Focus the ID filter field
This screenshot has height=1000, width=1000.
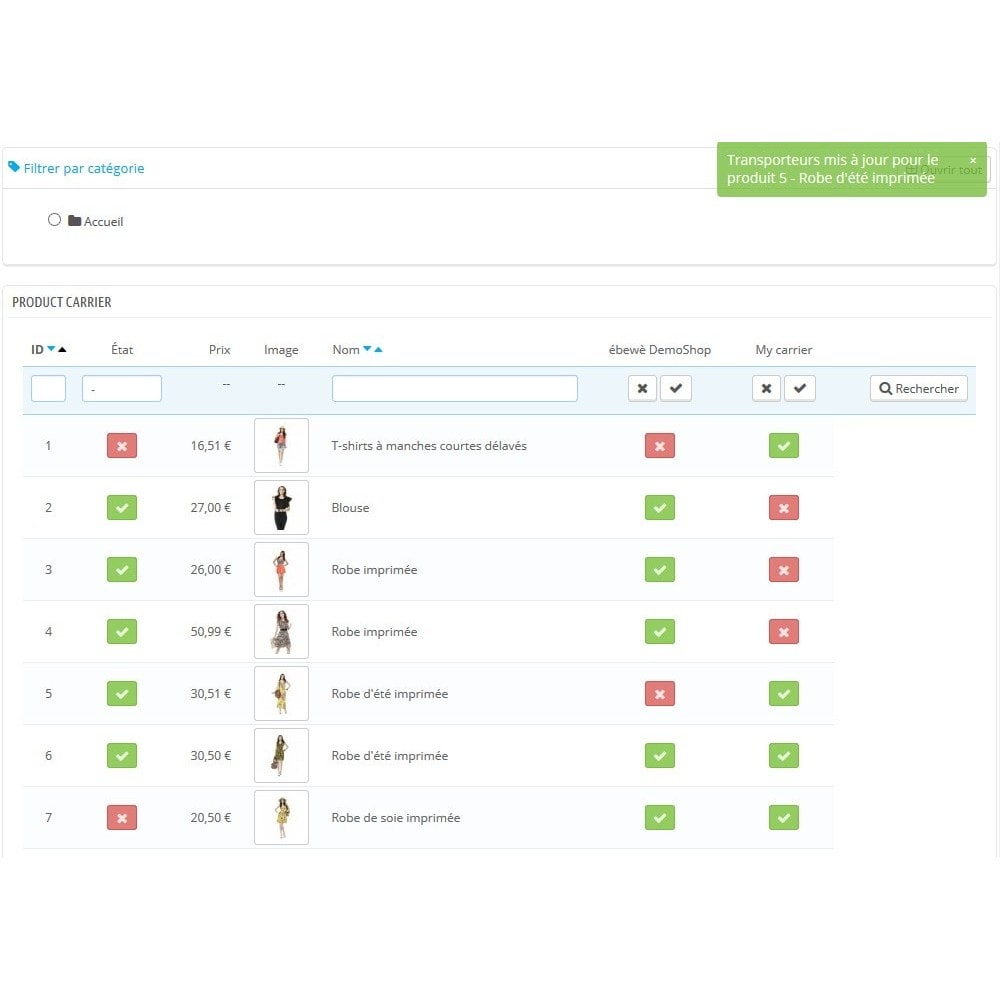pyautogui.click(x=48, y=388)
